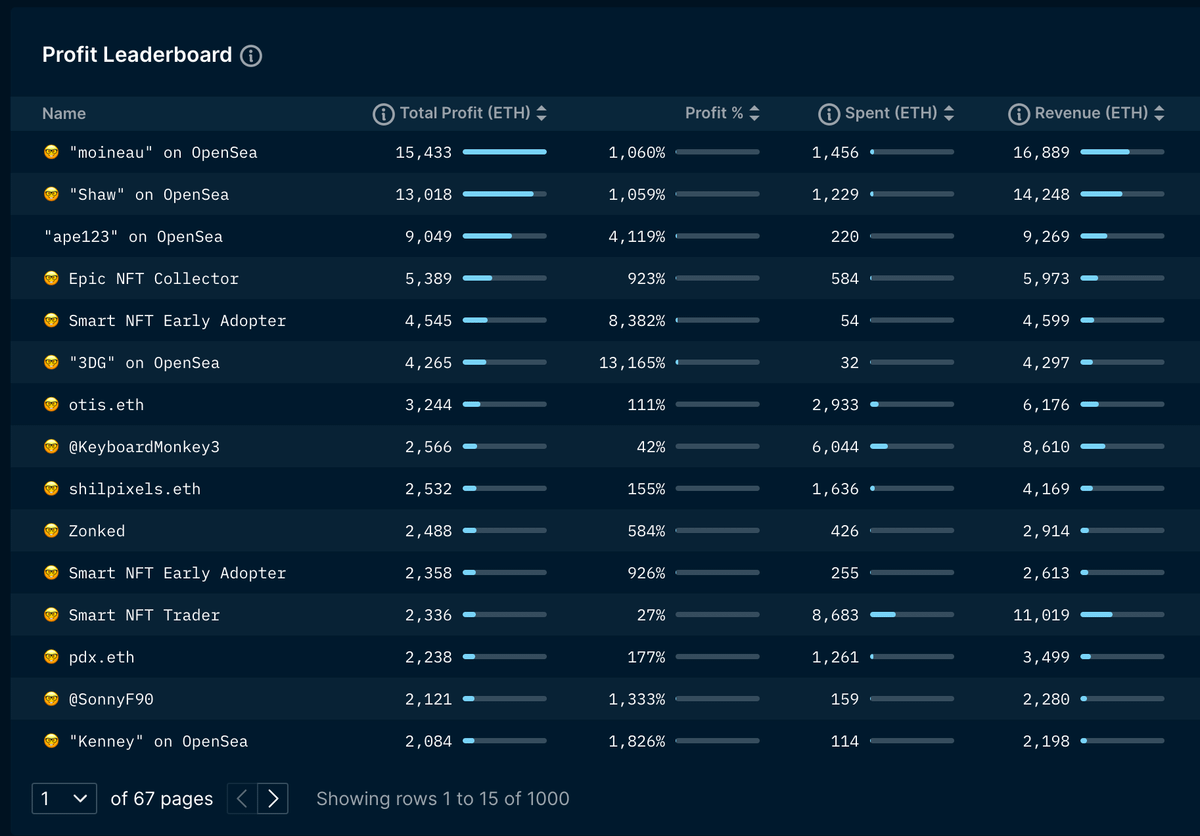1200x836 pixels.
Task: Open the pdx.eth leaderboard entry
Action: (x=101, y=657)
